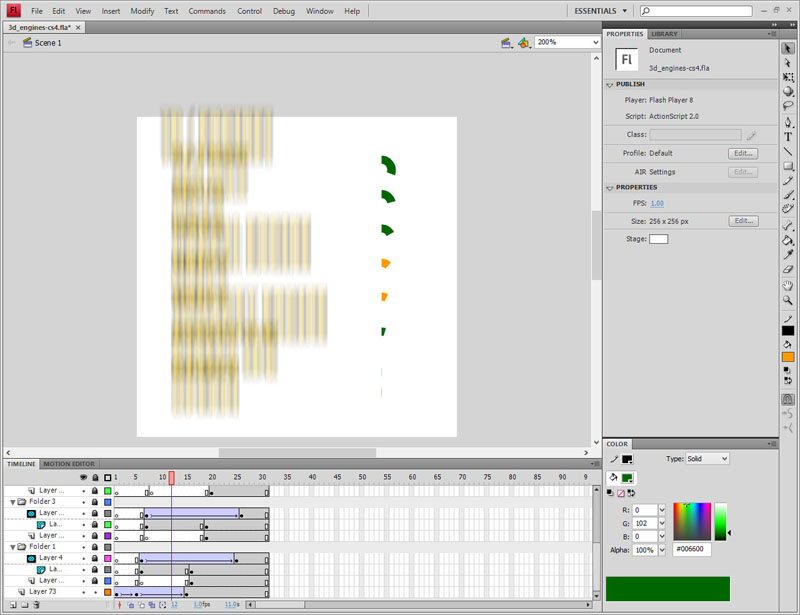Toggle outline color box for Folder 3
Screen dimensions: 800x615
[x=107, y=502]
